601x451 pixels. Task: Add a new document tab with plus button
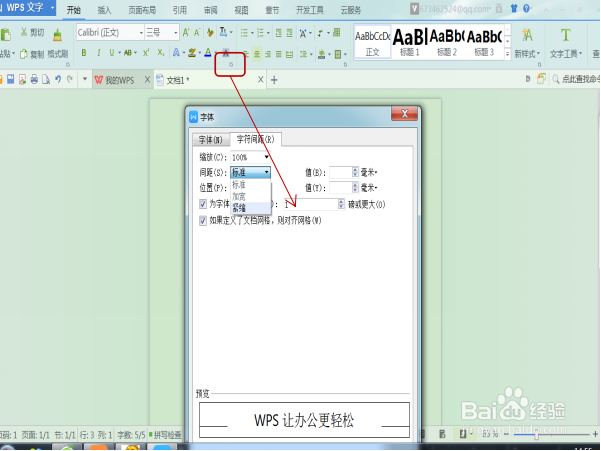click(274, 80)
